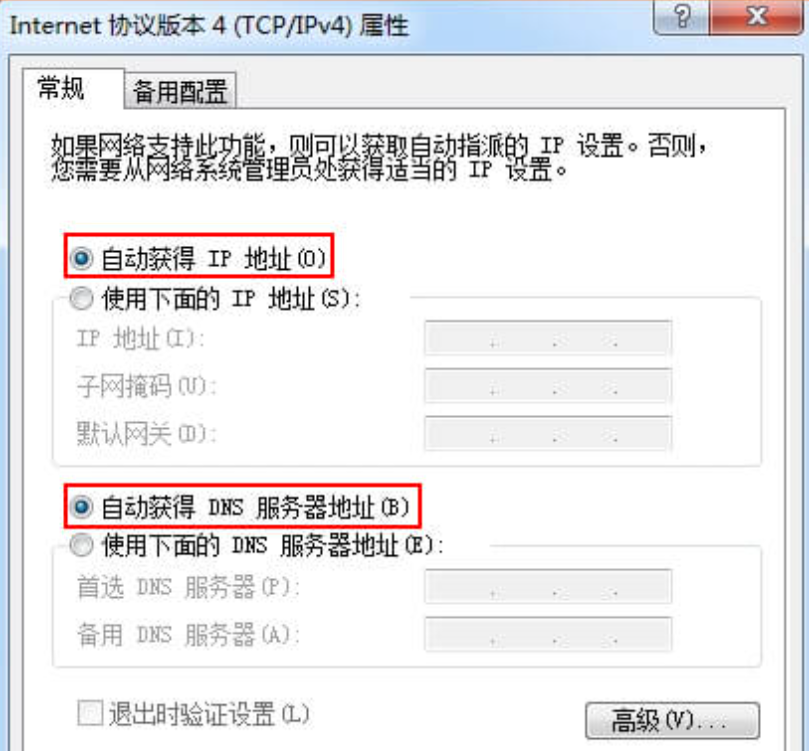The height and width of the screenshot is (751, 809).
Task: Click the 子网掩码 input field
Action: click(548, 385)
